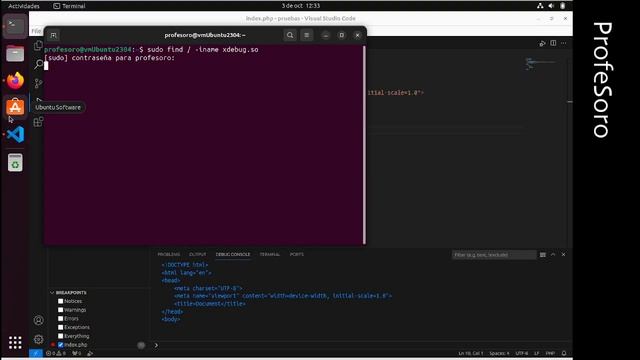The width and height of the screenshot is (640, 360).
Task: Open VS Code Source Control view
Action: coord(38,83)
